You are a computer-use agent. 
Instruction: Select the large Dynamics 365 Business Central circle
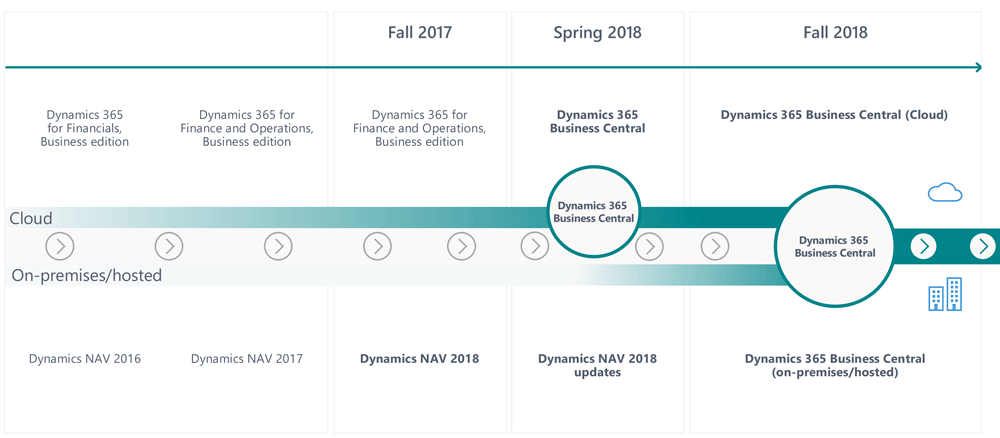(x=835, y=247)
